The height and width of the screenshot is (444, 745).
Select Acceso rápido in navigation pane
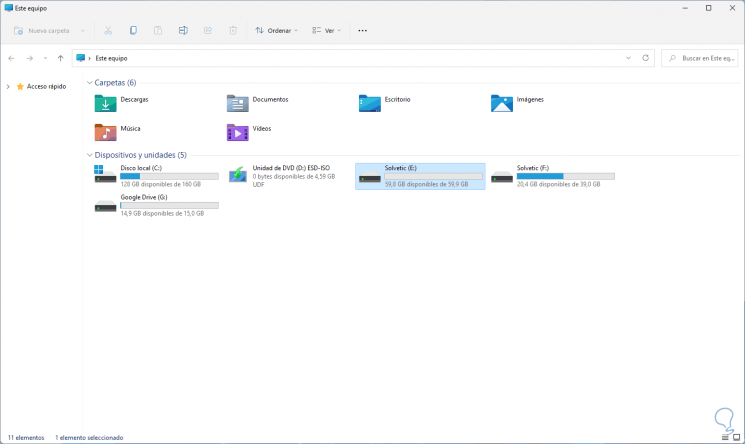(47, 87)
